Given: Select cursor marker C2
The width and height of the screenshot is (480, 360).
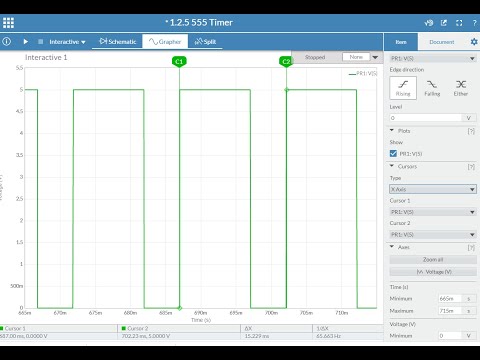Looking at the screenshot, I should (x=286, y=62).
